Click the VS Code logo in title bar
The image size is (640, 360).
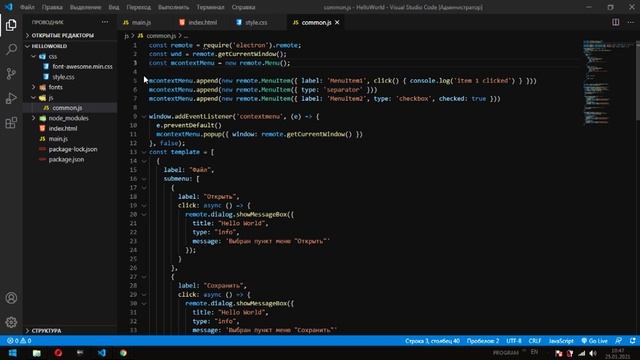[9, 7]
